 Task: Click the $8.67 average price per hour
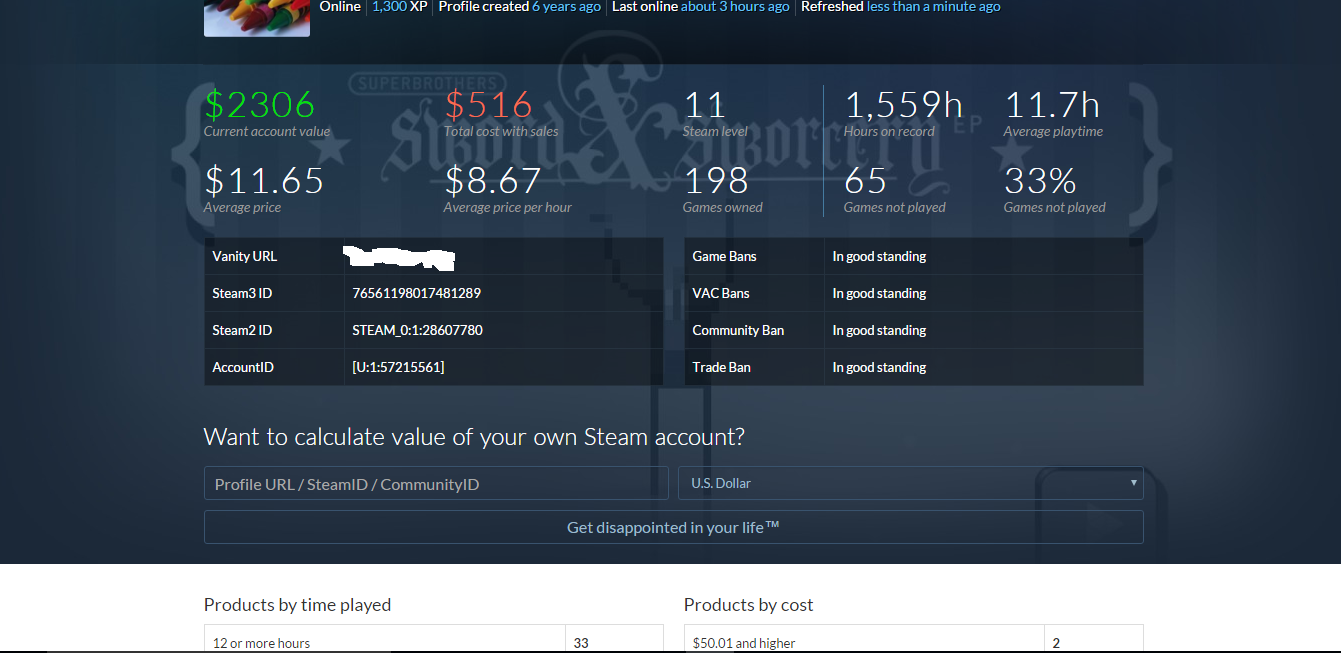[493, 181]
